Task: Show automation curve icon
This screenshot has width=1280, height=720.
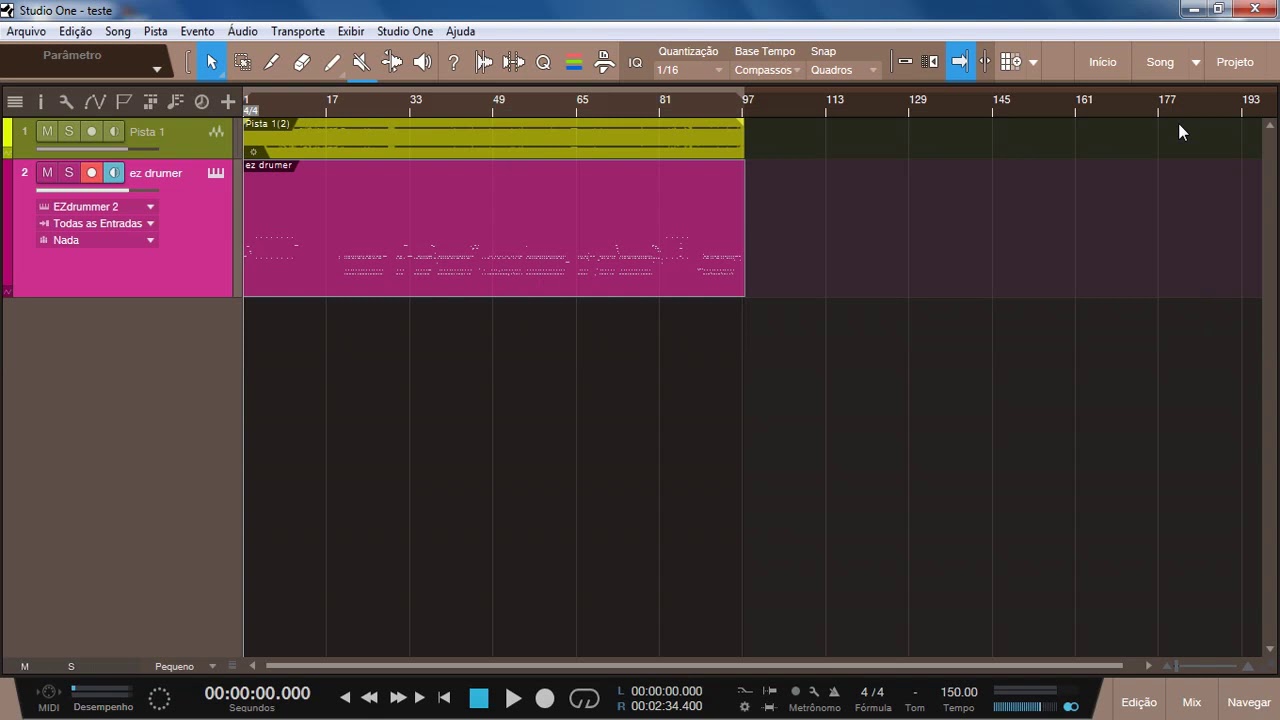Action: pos(95,101)
